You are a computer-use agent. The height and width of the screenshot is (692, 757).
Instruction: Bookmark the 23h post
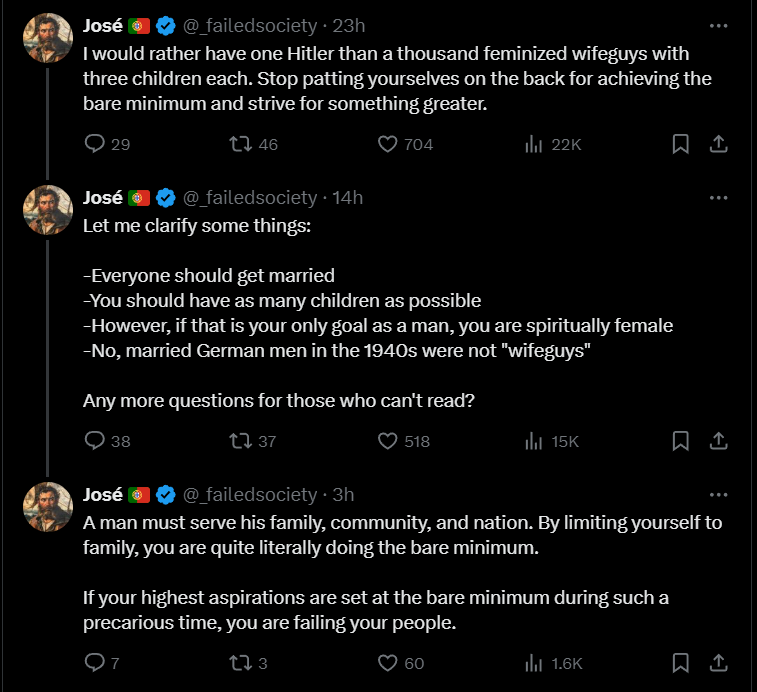click(x=681, y=144)
